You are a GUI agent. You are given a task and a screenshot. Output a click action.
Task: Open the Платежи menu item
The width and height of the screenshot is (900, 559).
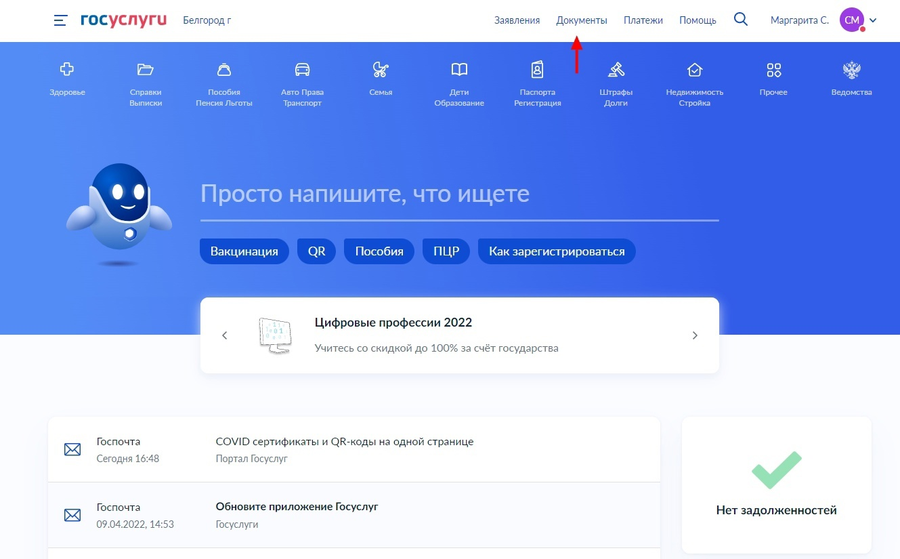tap(643, 20)
